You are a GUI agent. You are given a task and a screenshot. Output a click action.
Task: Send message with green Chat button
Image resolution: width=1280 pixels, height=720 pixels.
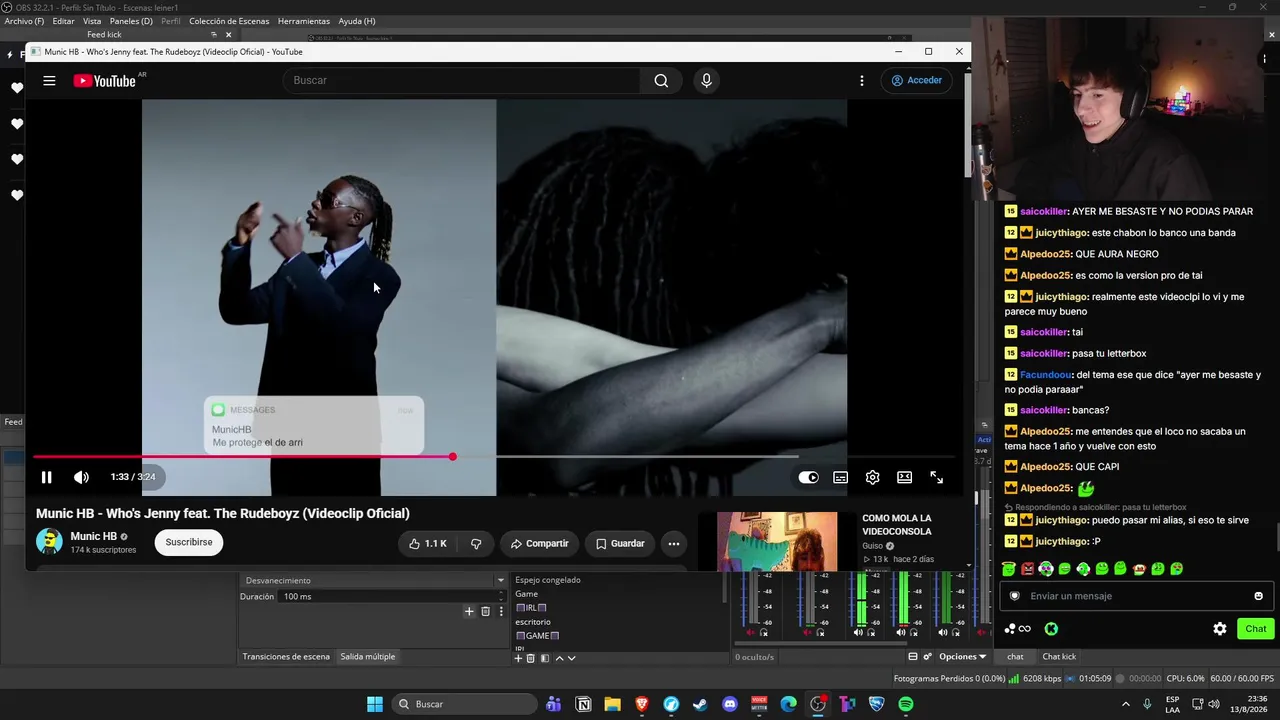pos(1255,629)
